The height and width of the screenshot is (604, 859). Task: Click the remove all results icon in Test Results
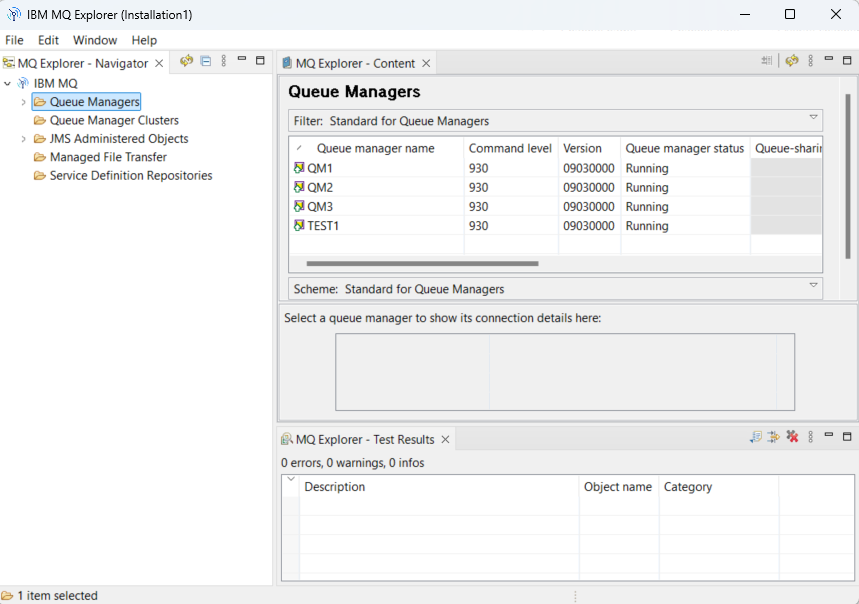pyautogui.click(x=792, y=437)
